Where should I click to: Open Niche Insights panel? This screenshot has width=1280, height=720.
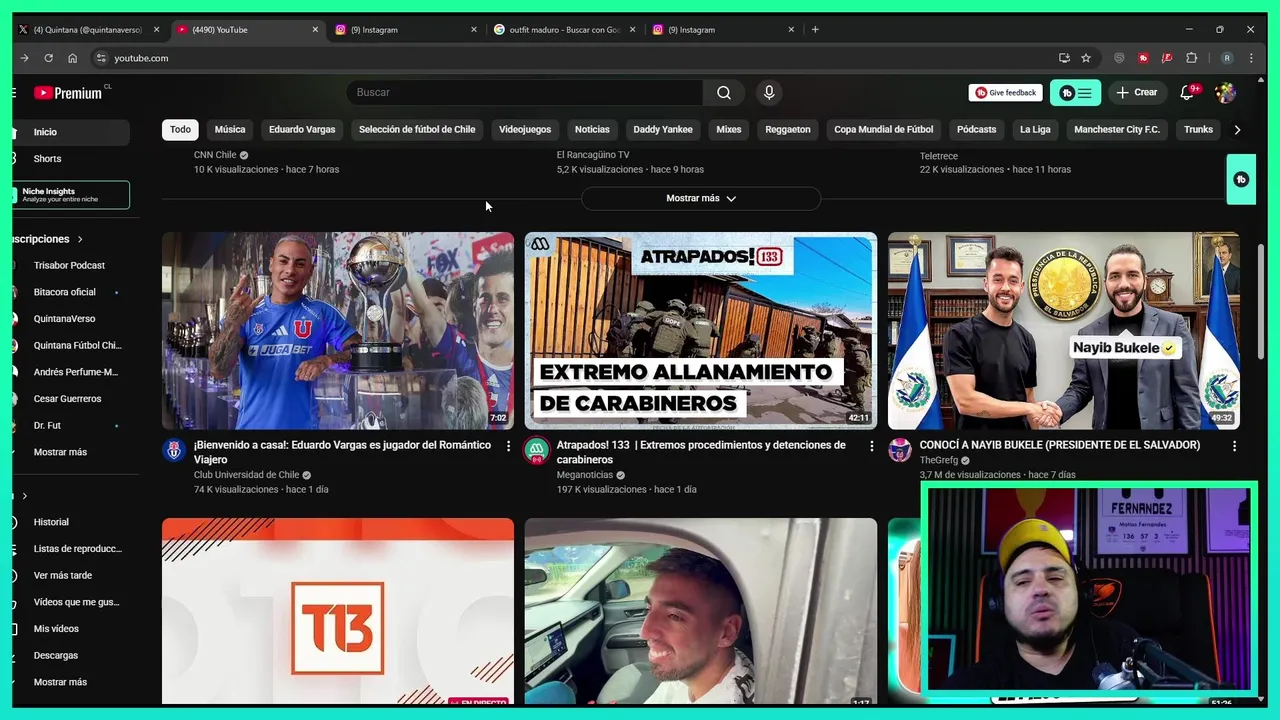70,195
